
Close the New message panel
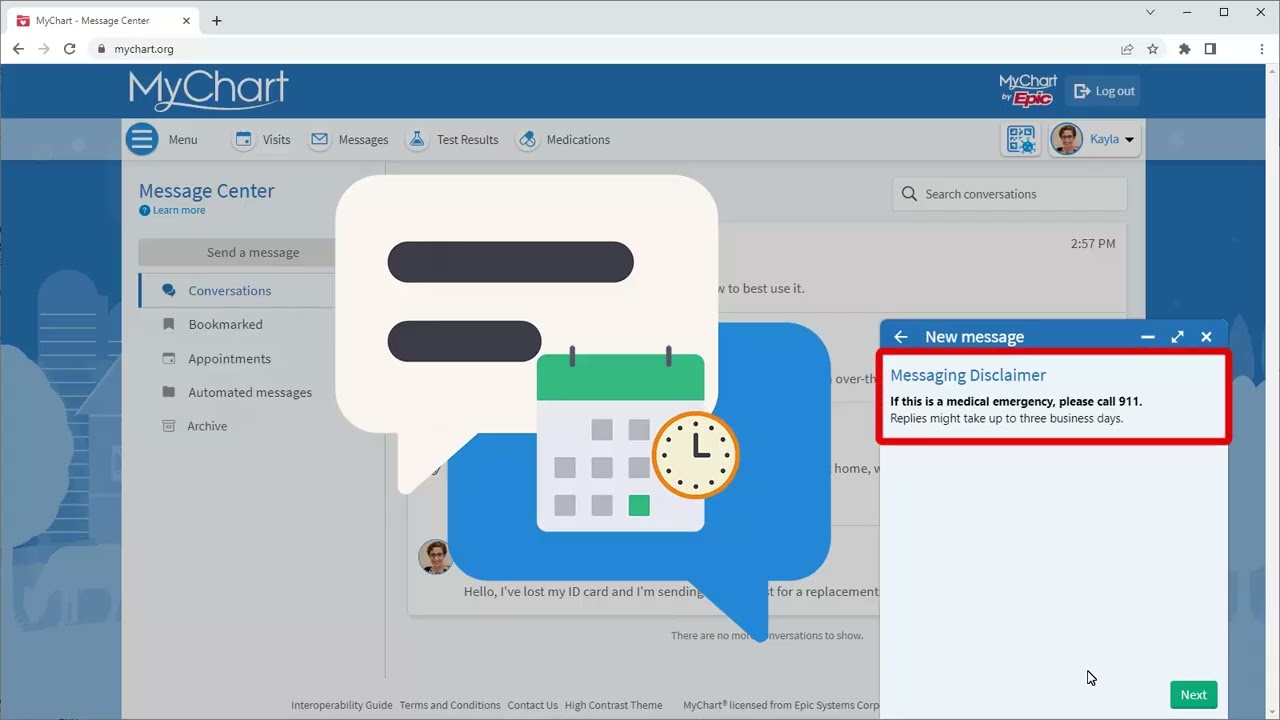[x=1206, y=337]
